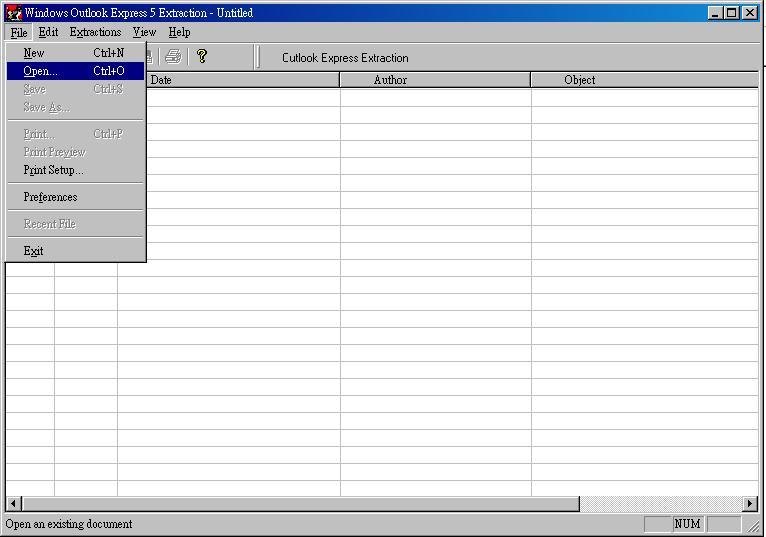This screenshot has height=537, width=766.
Task: Maximize the Outlook Express 5 Extraction window
Action: [x=731, y=13]
